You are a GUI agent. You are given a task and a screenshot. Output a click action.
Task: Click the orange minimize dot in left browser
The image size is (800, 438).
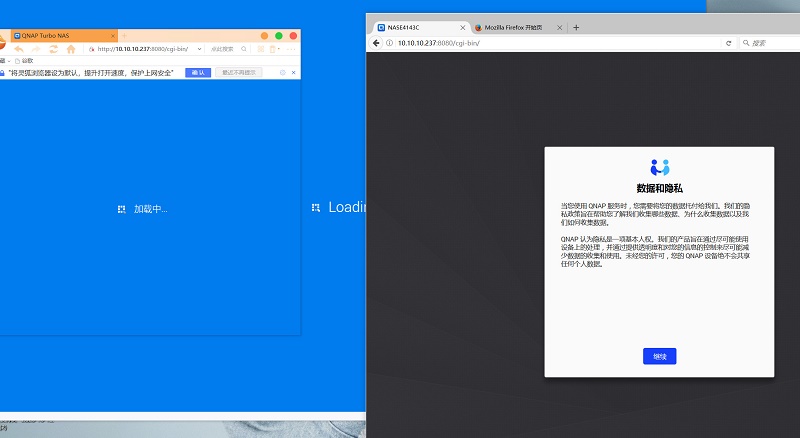[x=264, y=35]
